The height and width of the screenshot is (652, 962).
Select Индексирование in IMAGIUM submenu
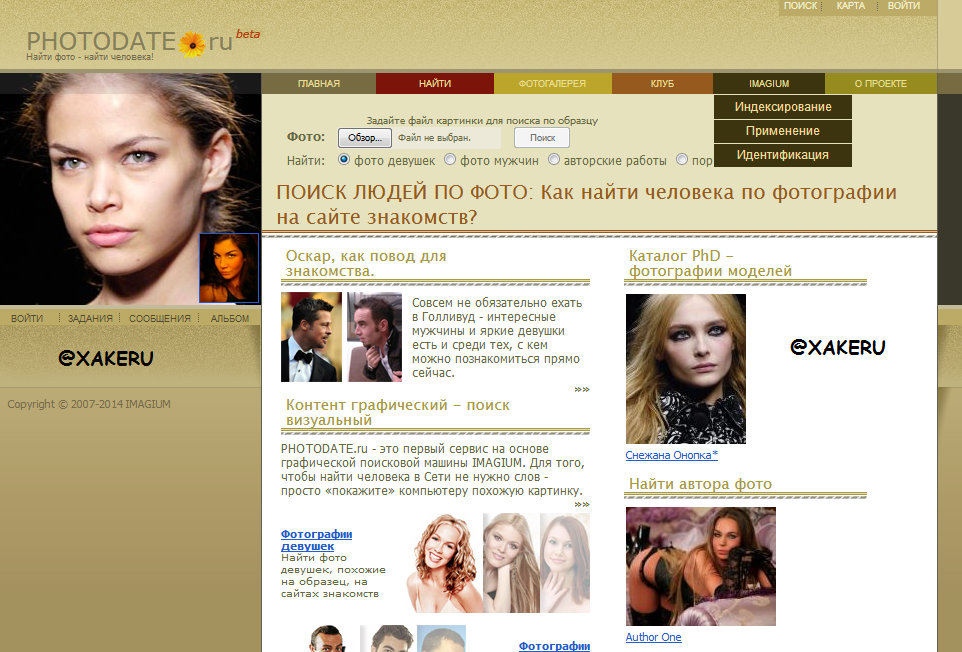point(783,107)
